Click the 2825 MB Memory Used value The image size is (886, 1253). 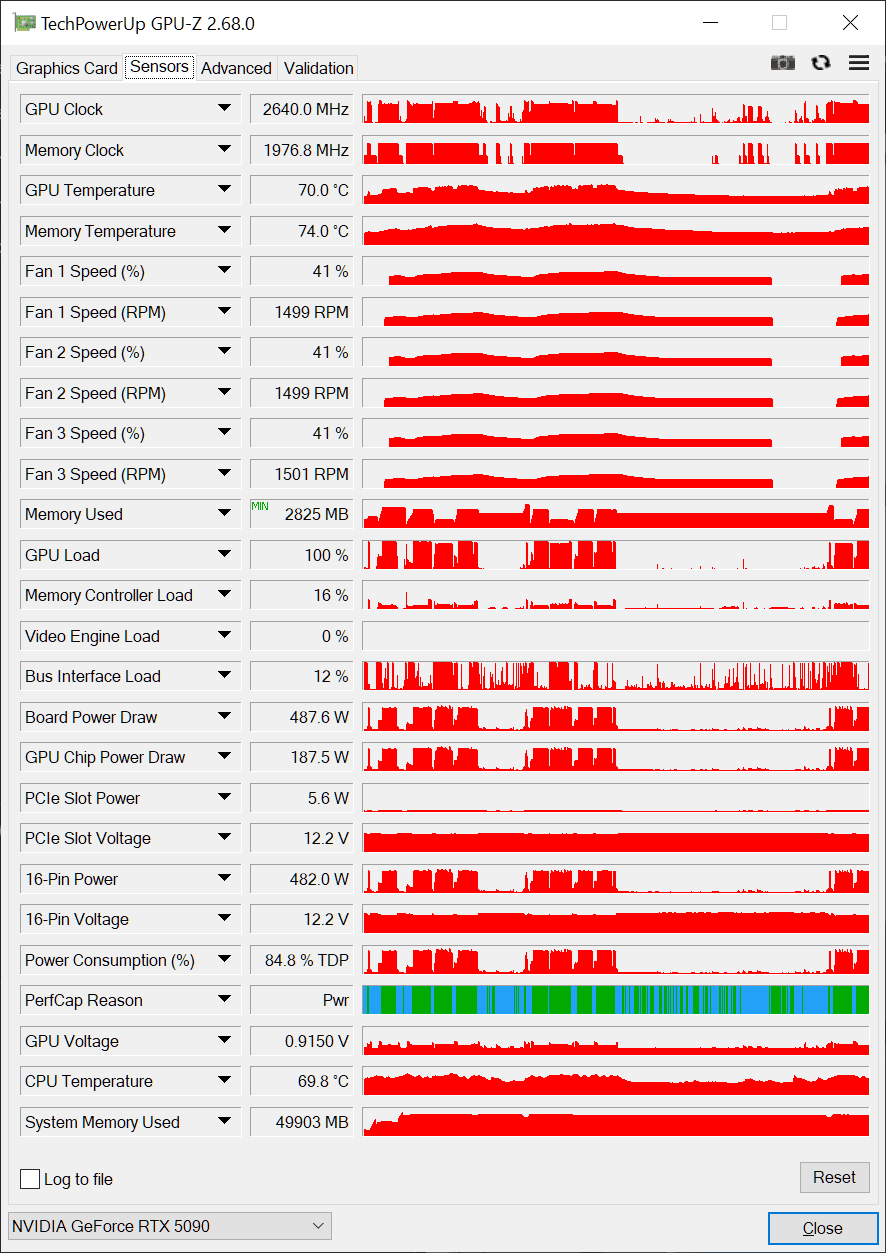click(302, 514)
